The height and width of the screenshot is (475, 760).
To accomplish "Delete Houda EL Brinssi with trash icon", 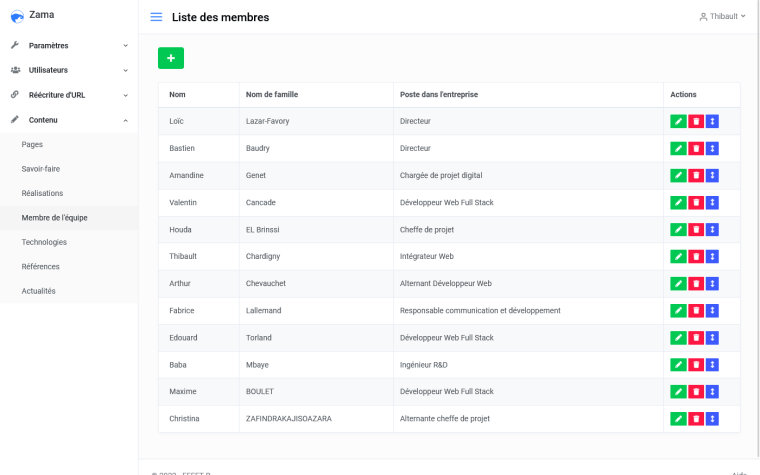I will (x=695, y=229).
